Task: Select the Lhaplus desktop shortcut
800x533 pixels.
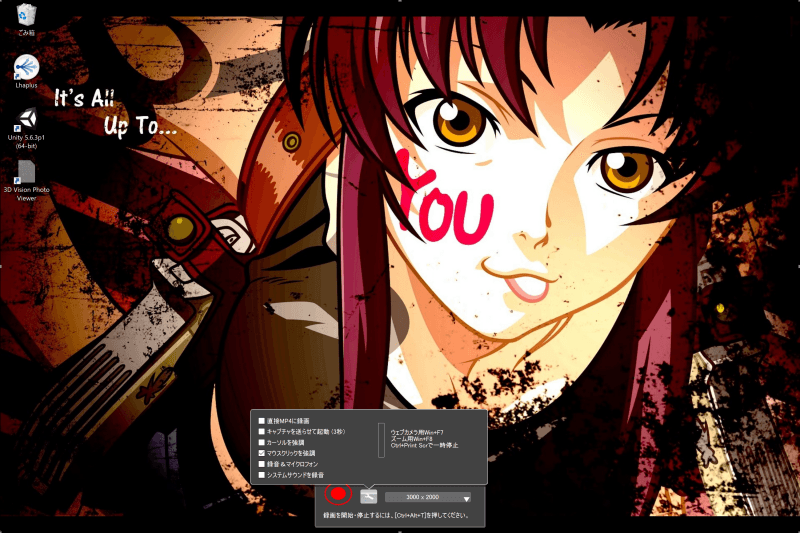Action: click(26, 71)
